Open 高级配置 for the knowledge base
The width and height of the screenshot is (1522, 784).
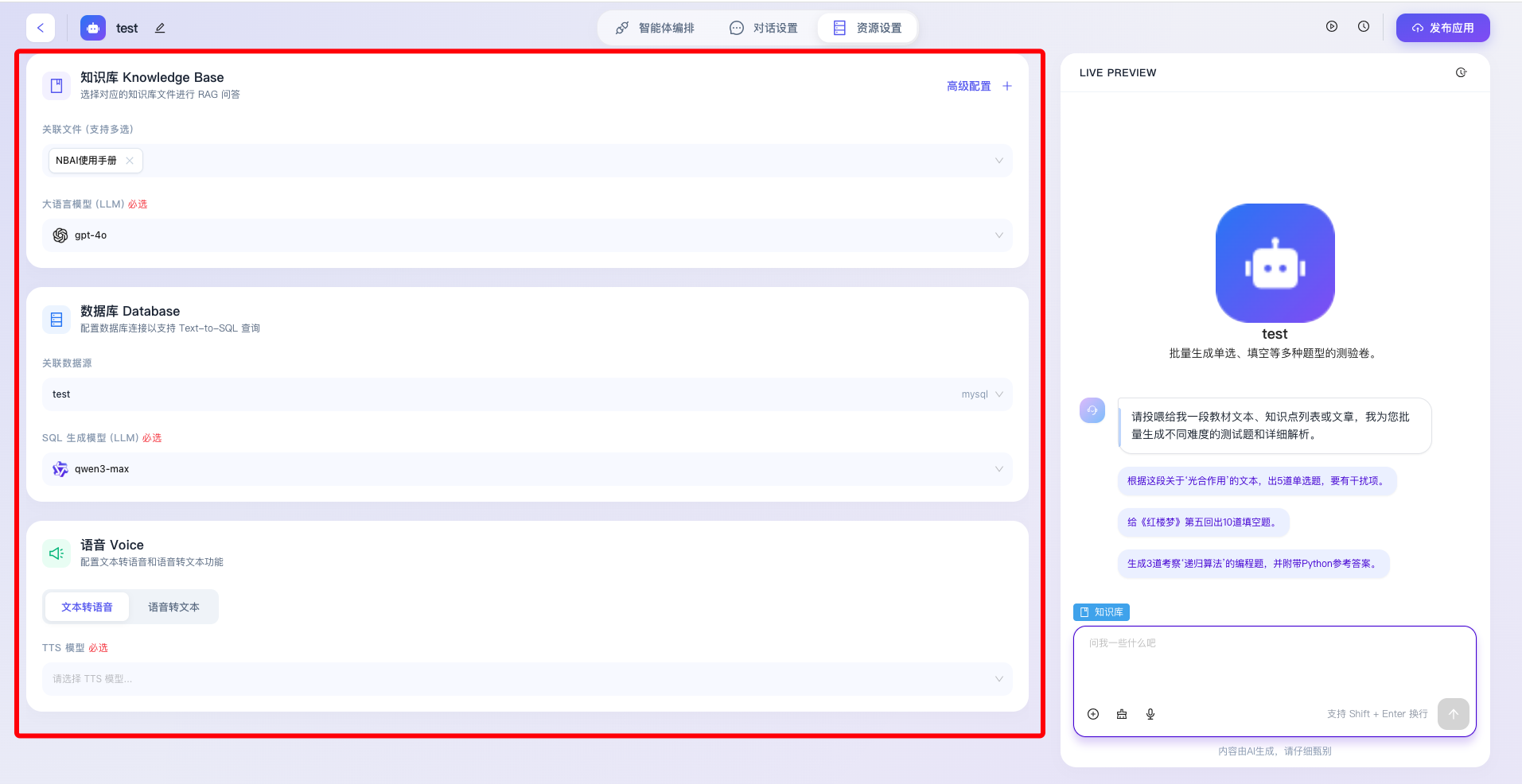tap(968, 86)
